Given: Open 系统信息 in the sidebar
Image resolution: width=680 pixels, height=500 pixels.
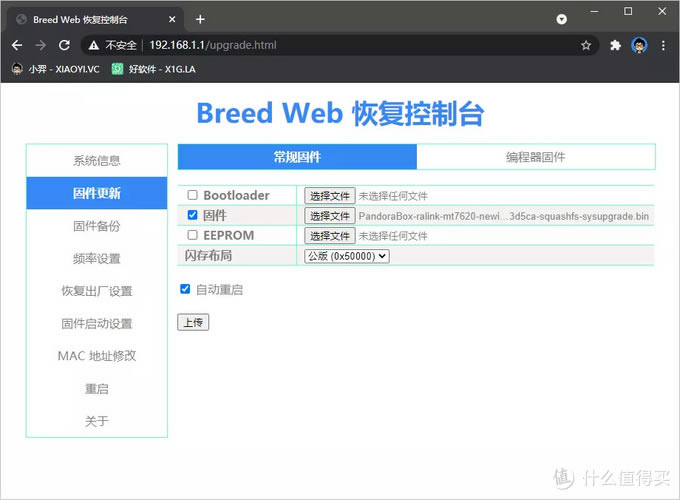Looking at the screenshot, I should [97, 160].
